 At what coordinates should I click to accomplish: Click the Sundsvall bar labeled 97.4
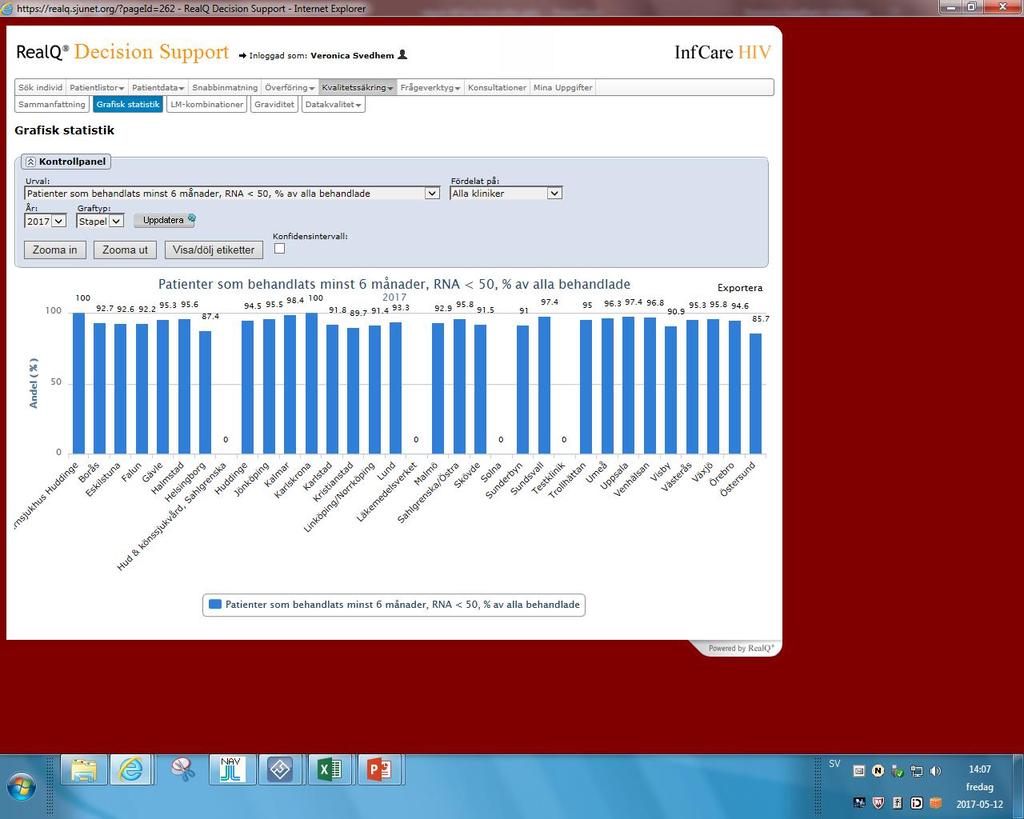(x=544, y=385)
